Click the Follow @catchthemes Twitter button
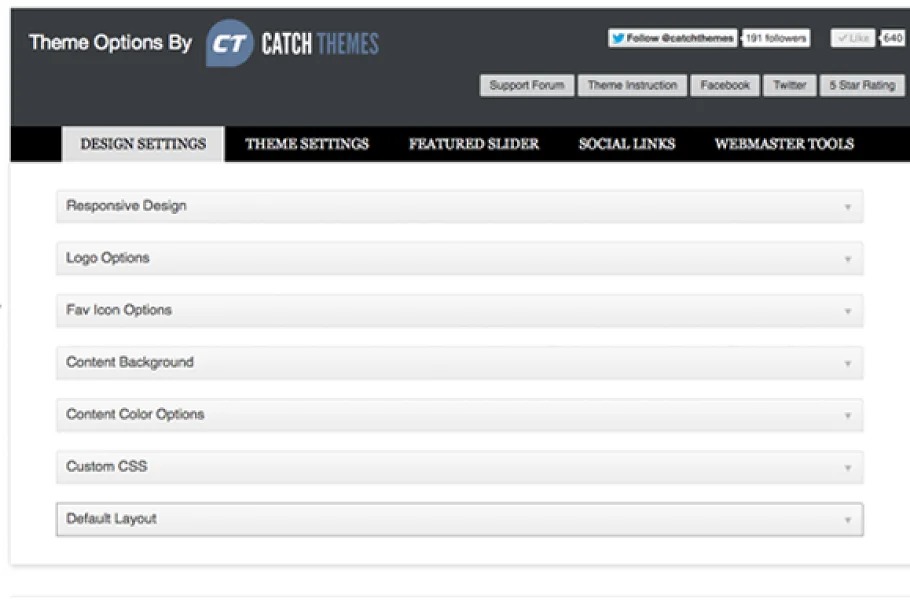The width and height of the screenshot is (910, 607). [x=673, y=38]
